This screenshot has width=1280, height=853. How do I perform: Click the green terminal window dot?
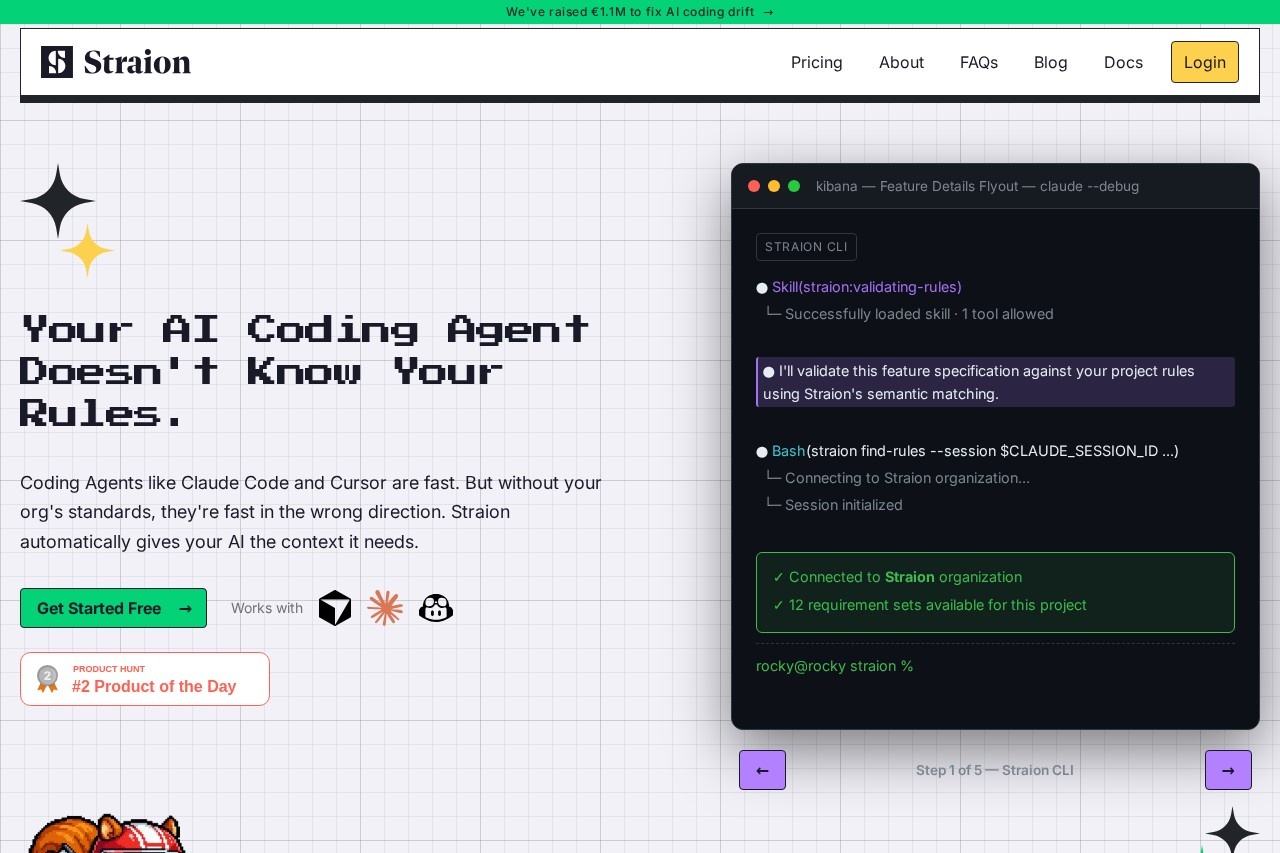click(794, 186)
